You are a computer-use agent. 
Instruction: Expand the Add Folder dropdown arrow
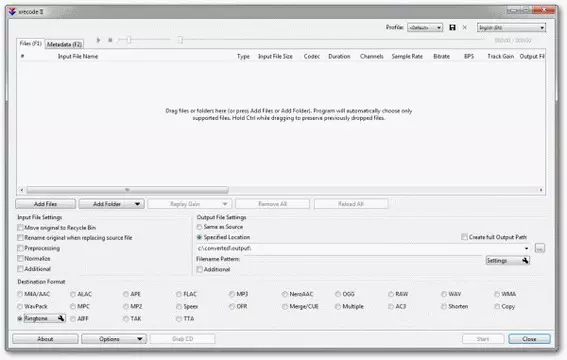click(x=137, y=204)
